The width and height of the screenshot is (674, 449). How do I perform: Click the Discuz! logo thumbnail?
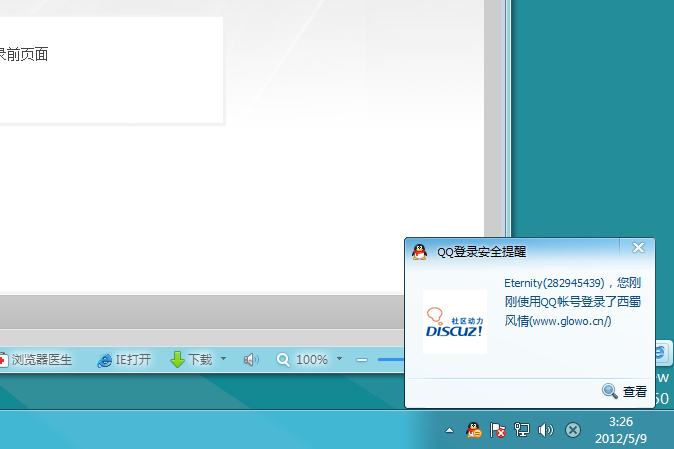click(x=455, y=322)
